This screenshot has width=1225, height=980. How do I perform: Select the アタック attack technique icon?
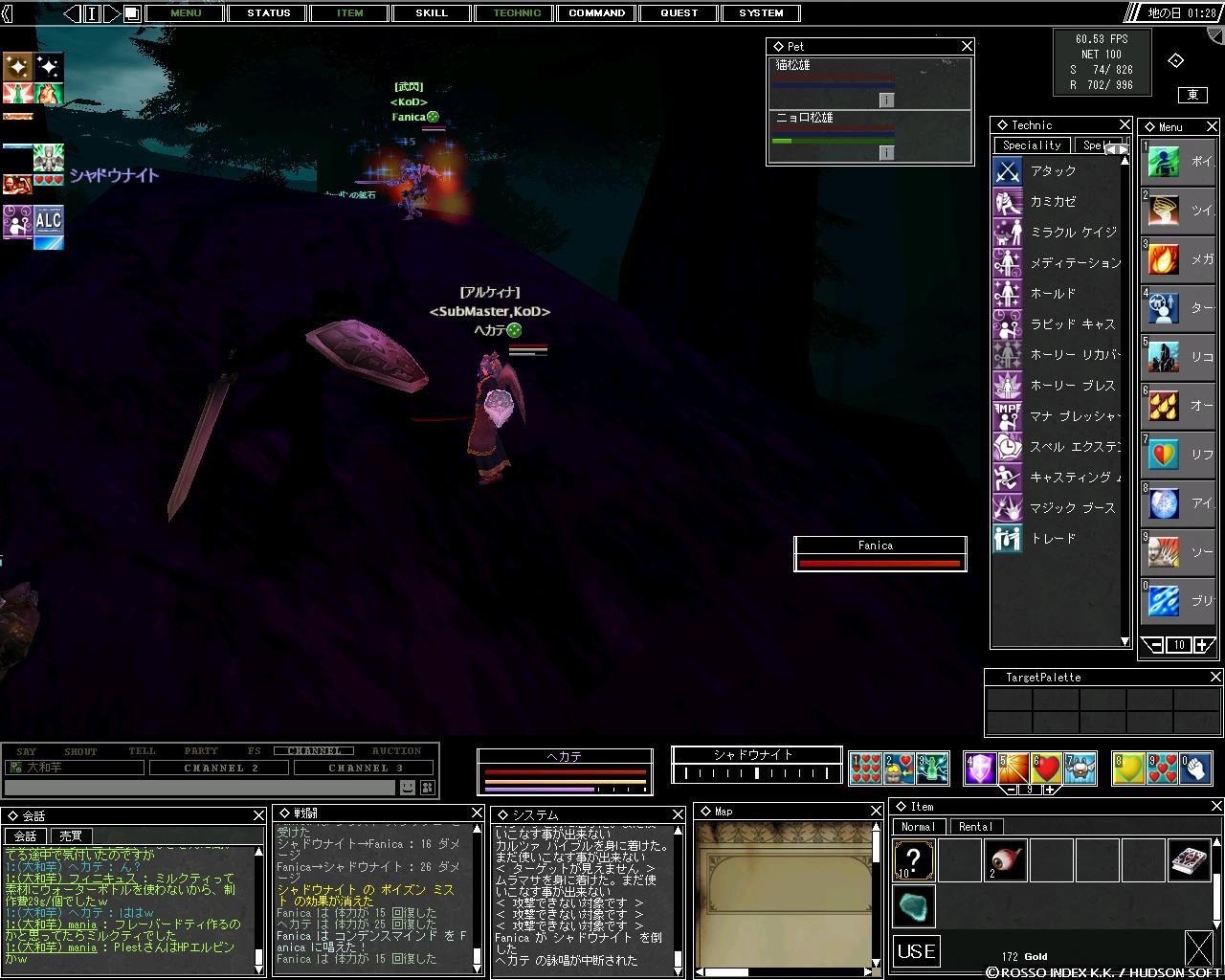1007,171
